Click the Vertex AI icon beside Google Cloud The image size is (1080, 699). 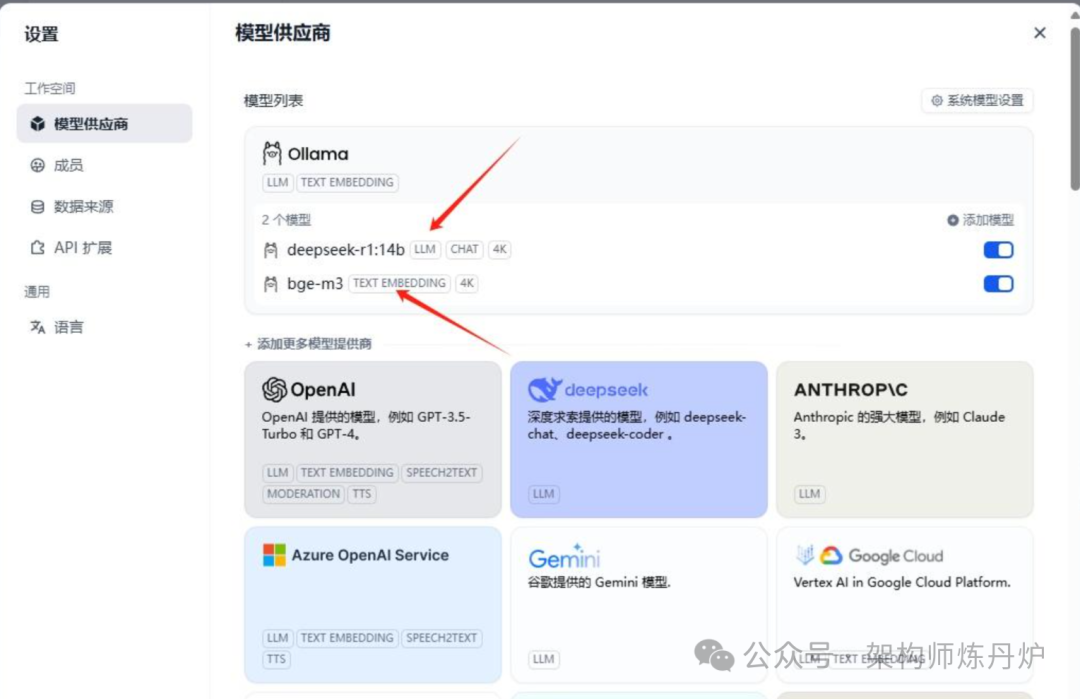(x=804, y=554)
